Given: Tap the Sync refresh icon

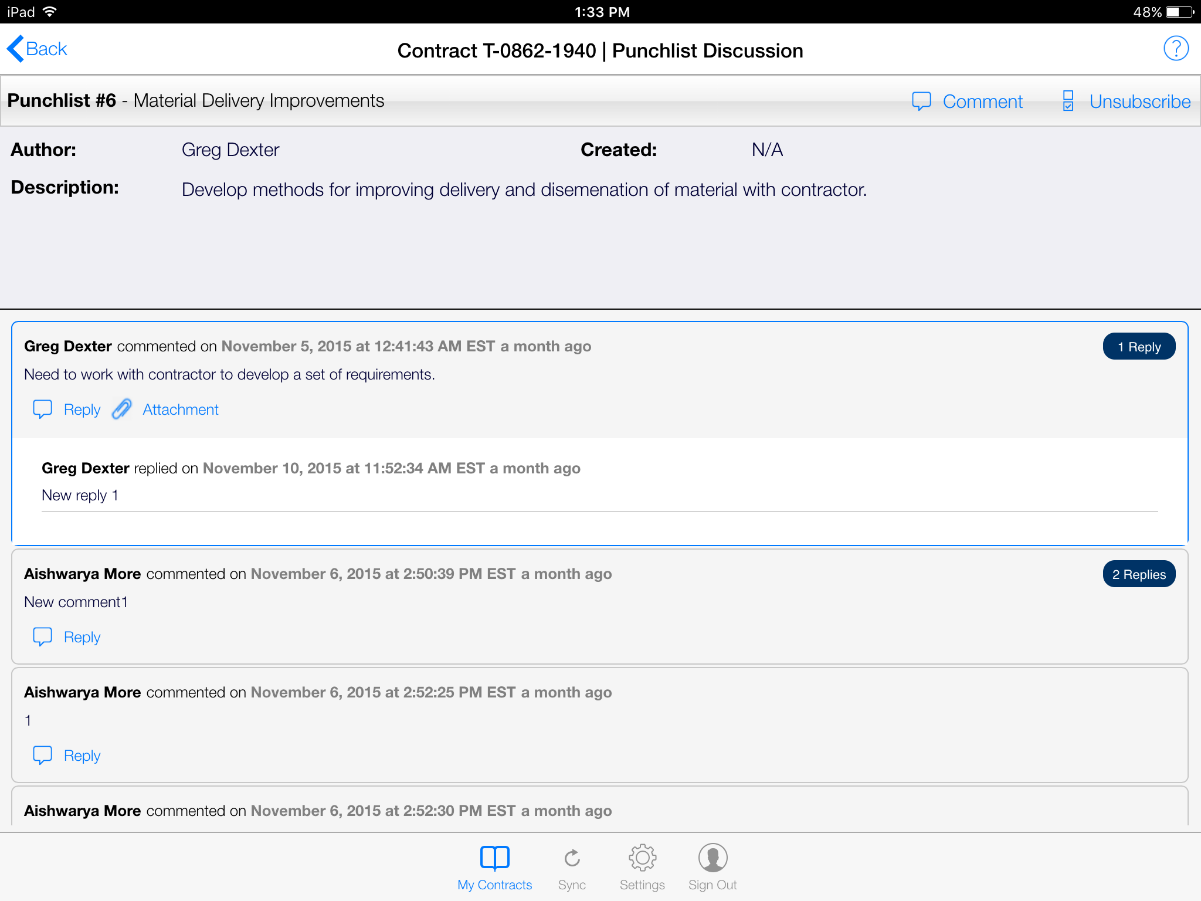Looking at the screenshot, I should click(x=572, y=858).
